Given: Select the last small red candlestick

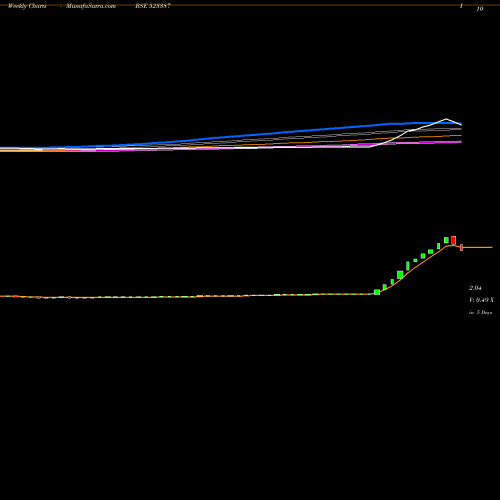Looking at the screenshot, I should pyautogui.click(x=461, y=247).
